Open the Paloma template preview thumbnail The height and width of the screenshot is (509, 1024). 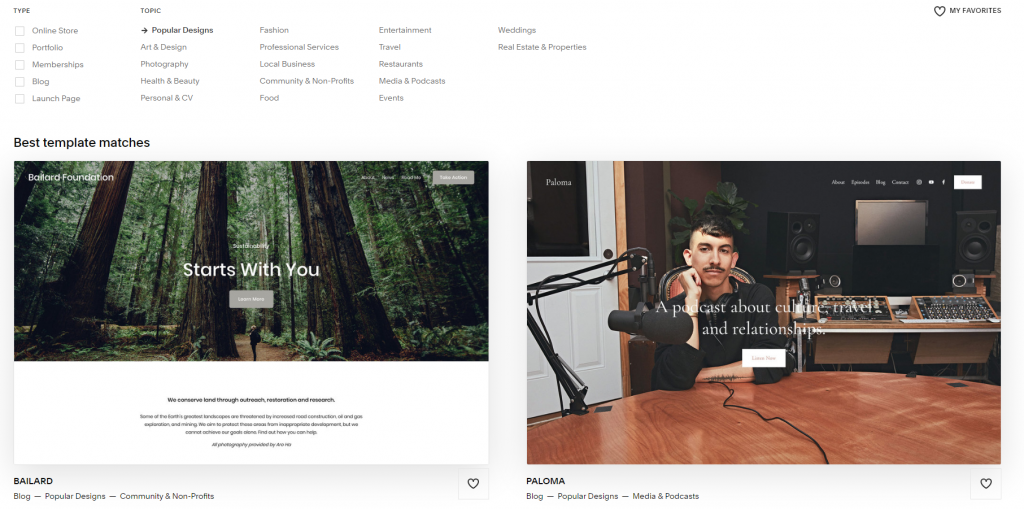click(763, 312)
